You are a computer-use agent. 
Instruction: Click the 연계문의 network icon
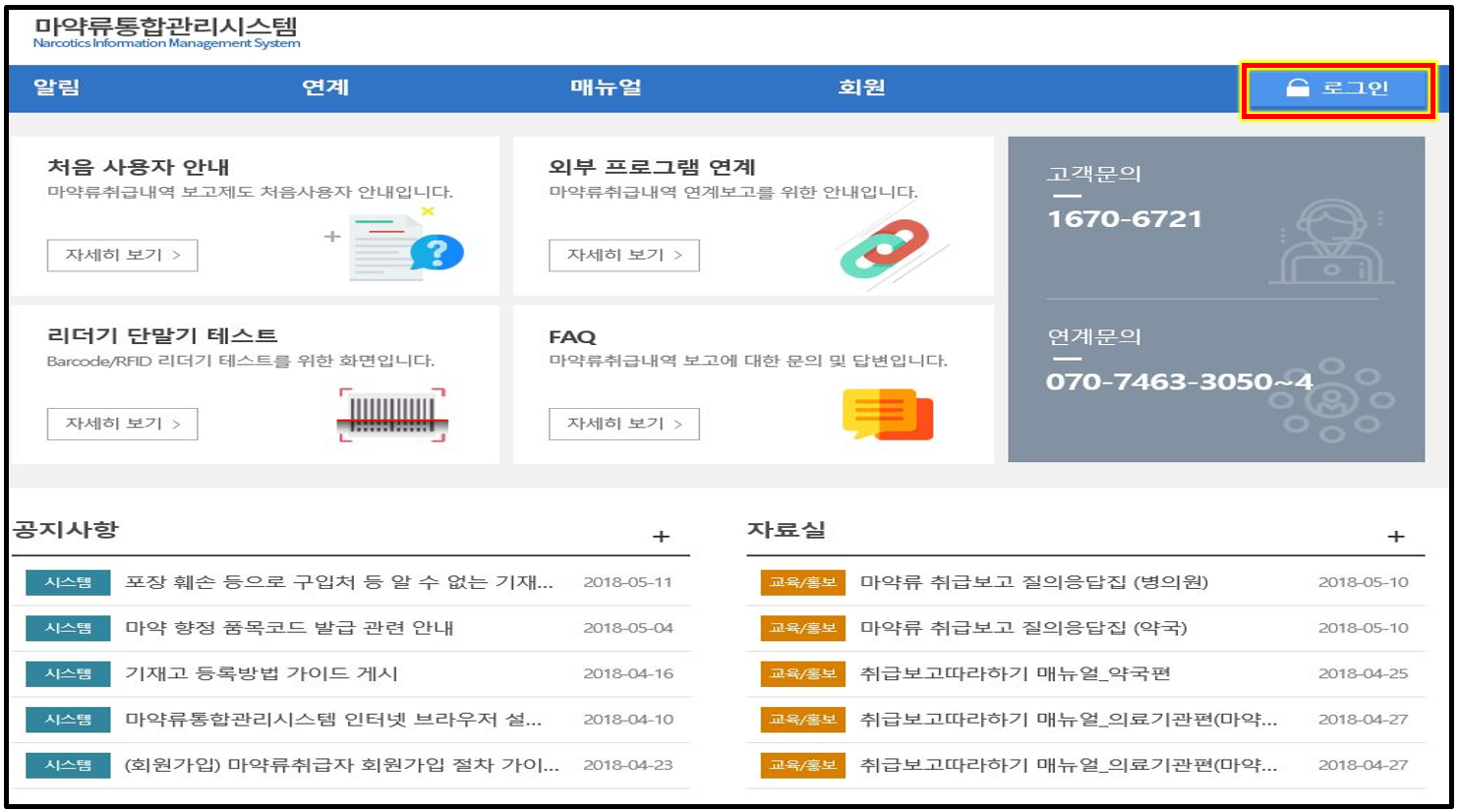pyautogui.click(x=1331, y=400)
